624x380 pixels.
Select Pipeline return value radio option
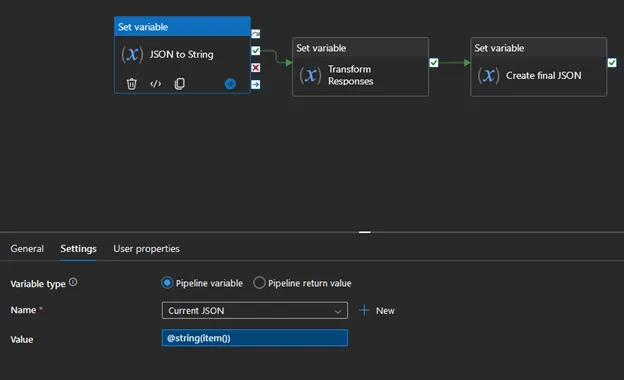[259, 283]
